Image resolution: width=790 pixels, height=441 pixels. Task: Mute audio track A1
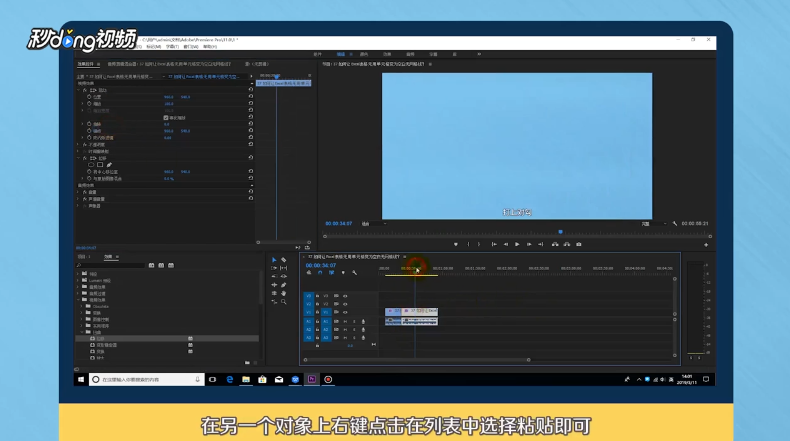click(x=345, y=322)
